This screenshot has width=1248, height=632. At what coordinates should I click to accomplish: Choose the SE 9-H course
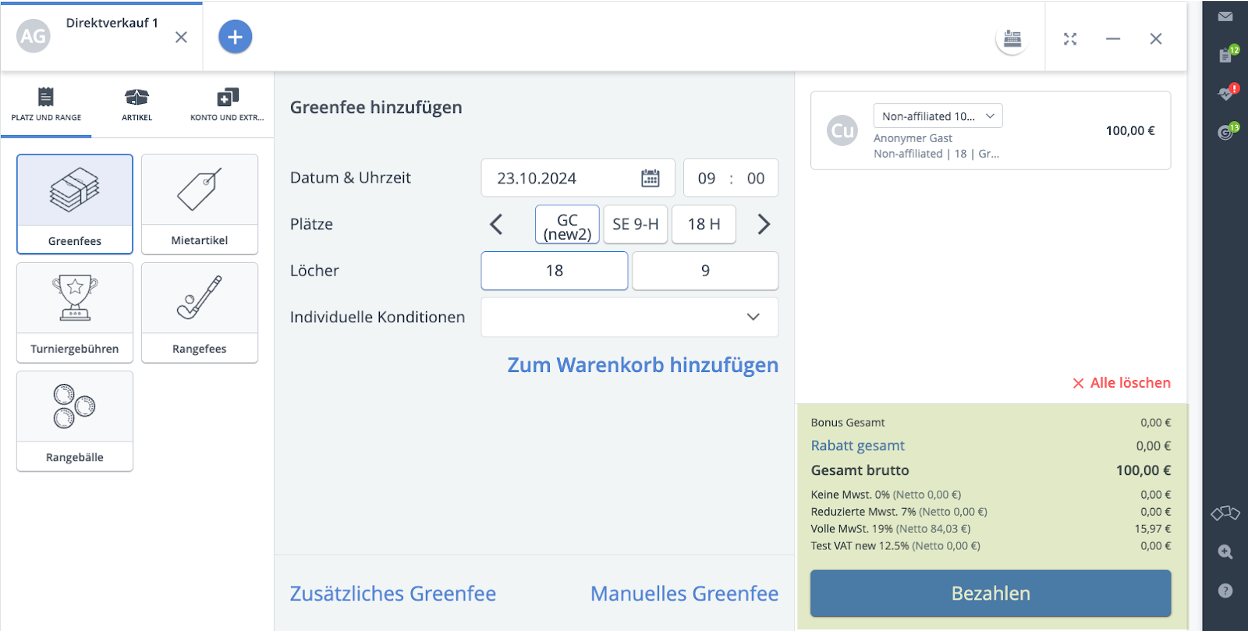(x=635, y=225)
